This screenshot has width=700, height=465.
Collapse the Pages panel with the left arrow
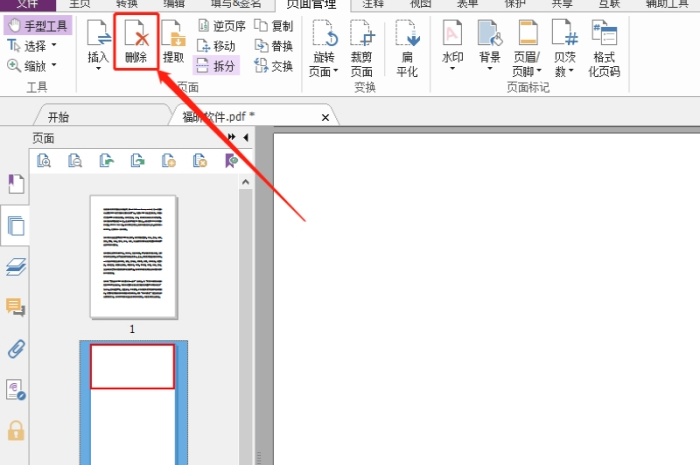(246, 137)
